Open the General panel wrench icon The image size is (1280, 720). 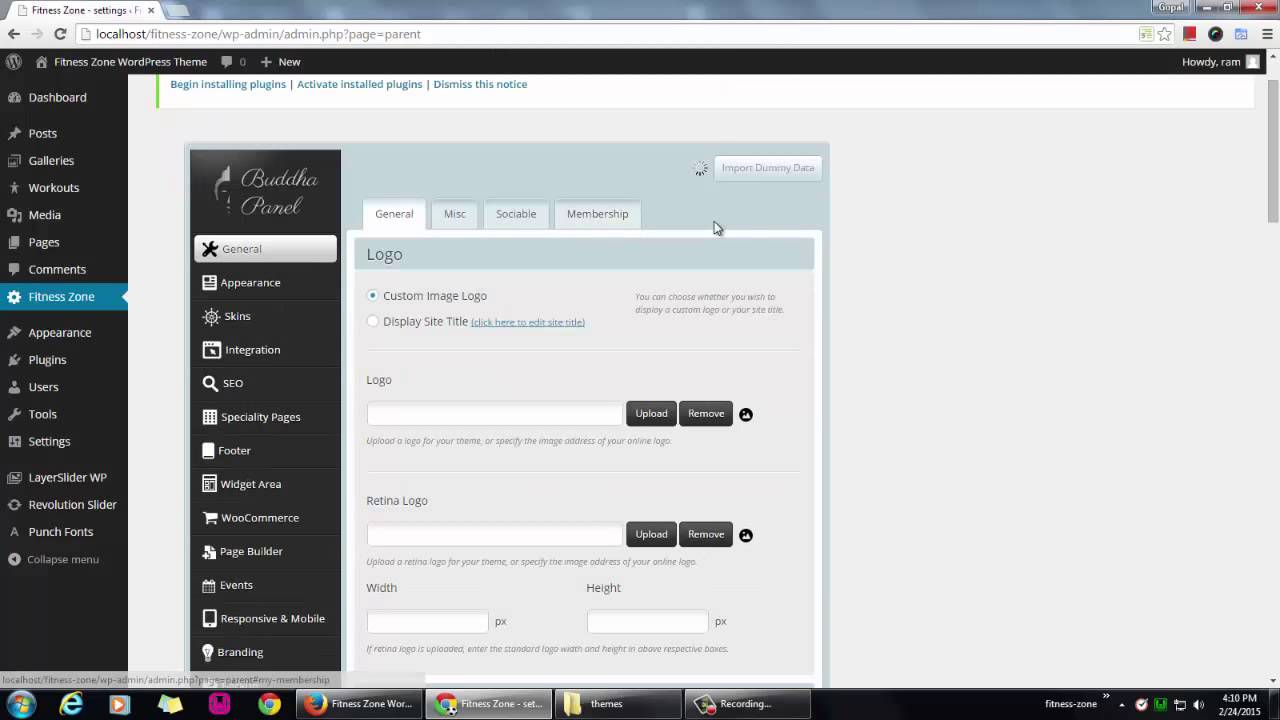(209, 249)
